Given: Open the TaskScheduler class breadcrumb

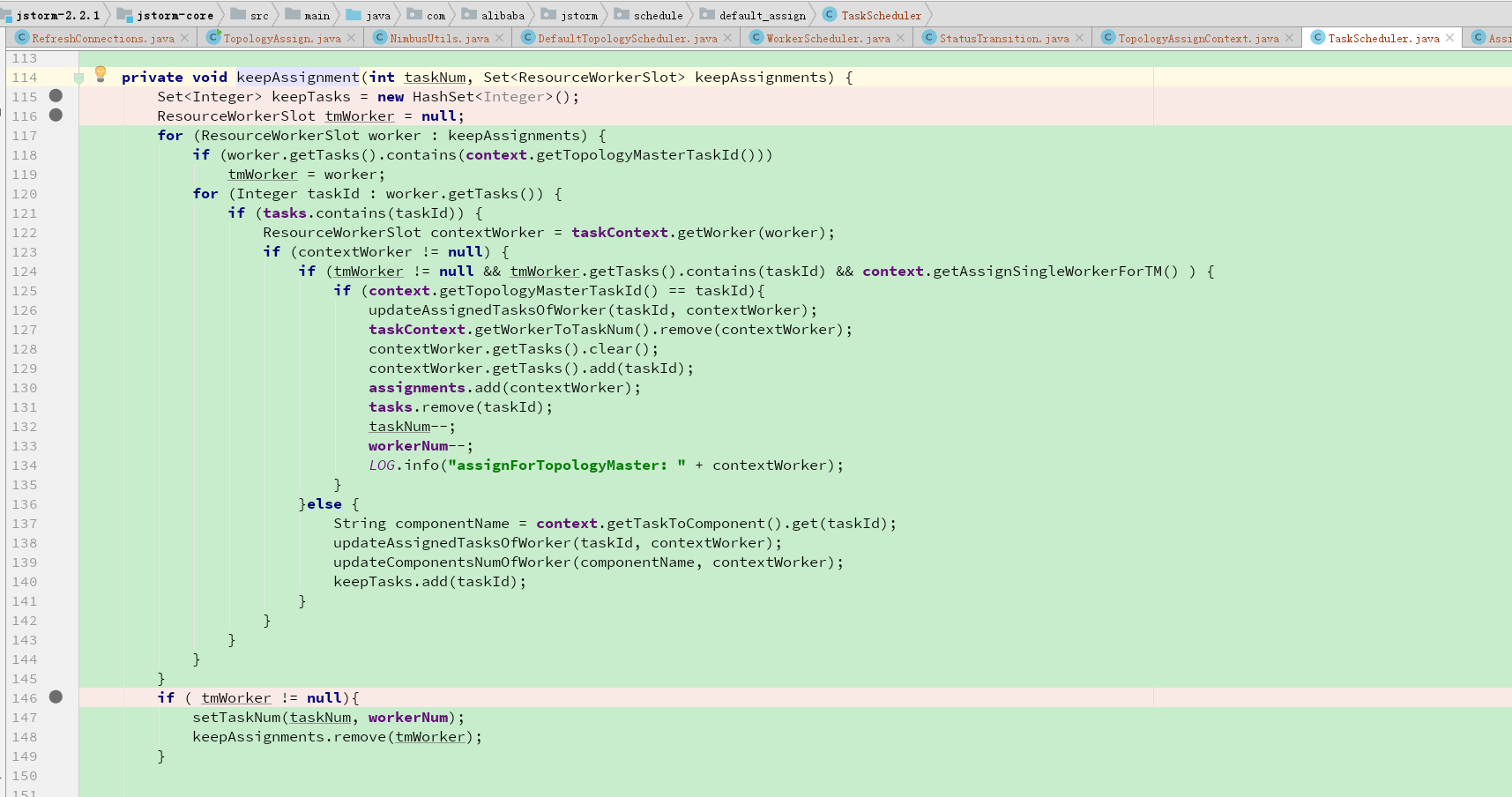Looking at the screenshot, I should click(881, 15).
